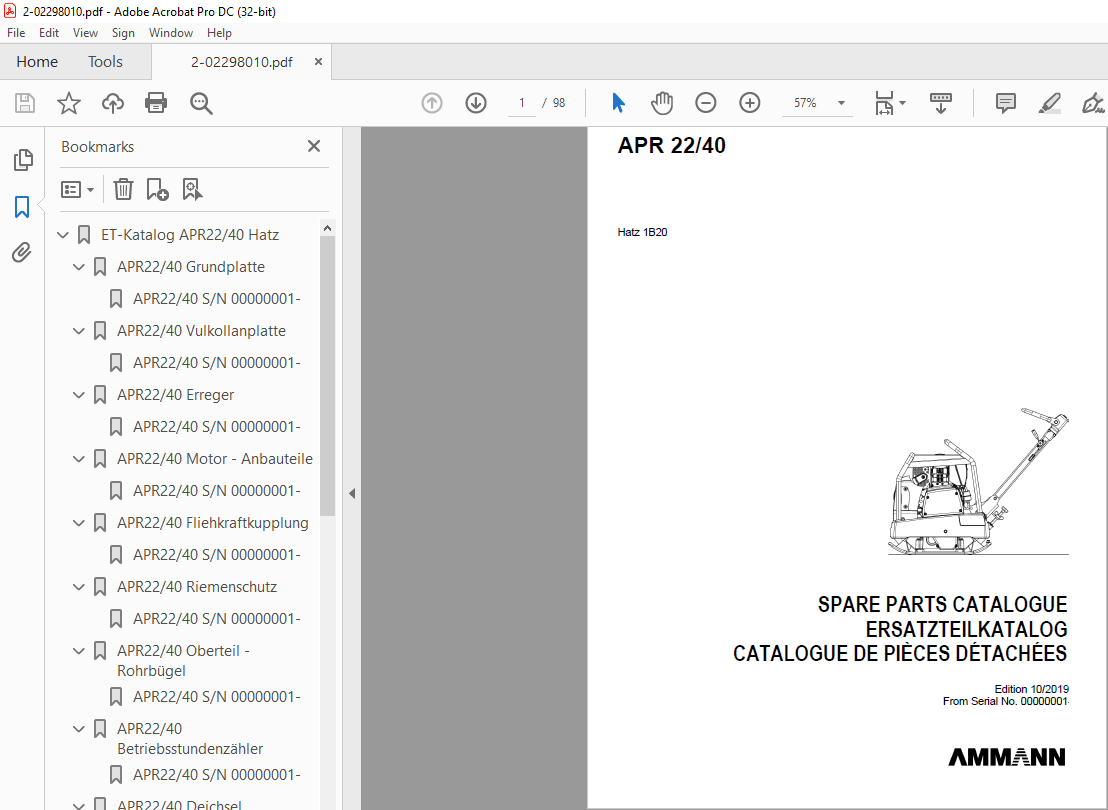Open S/N 00000001- under Grundplatte
This screenshot has height=810, width=1108.
coord(216,298)
